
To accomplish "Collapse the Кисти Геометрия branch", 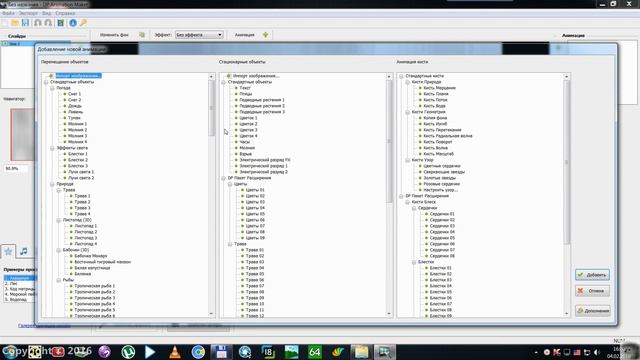I will coord(407,112).
